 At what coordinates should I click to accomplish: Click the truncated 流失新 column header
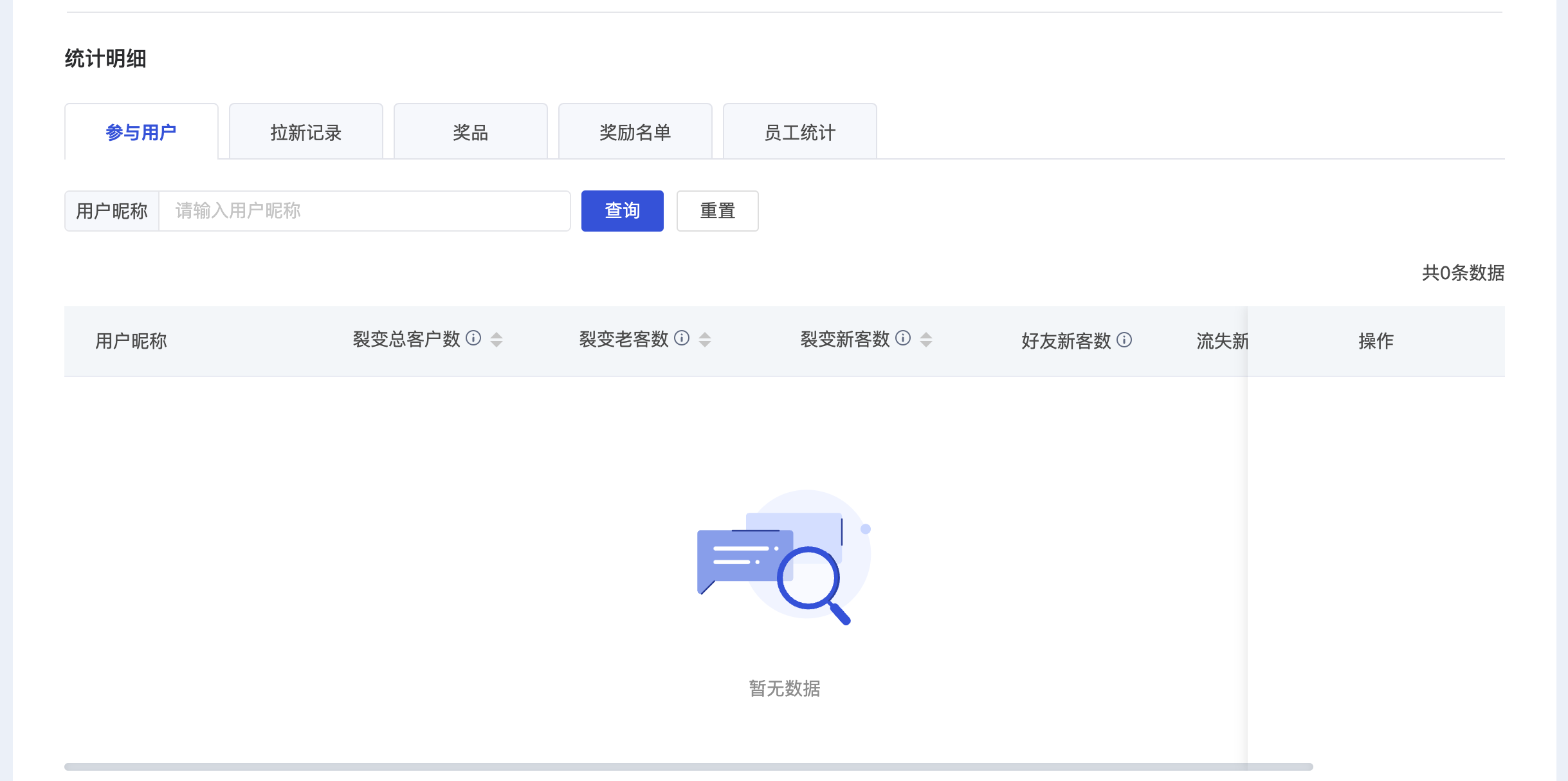[1222, 341]
